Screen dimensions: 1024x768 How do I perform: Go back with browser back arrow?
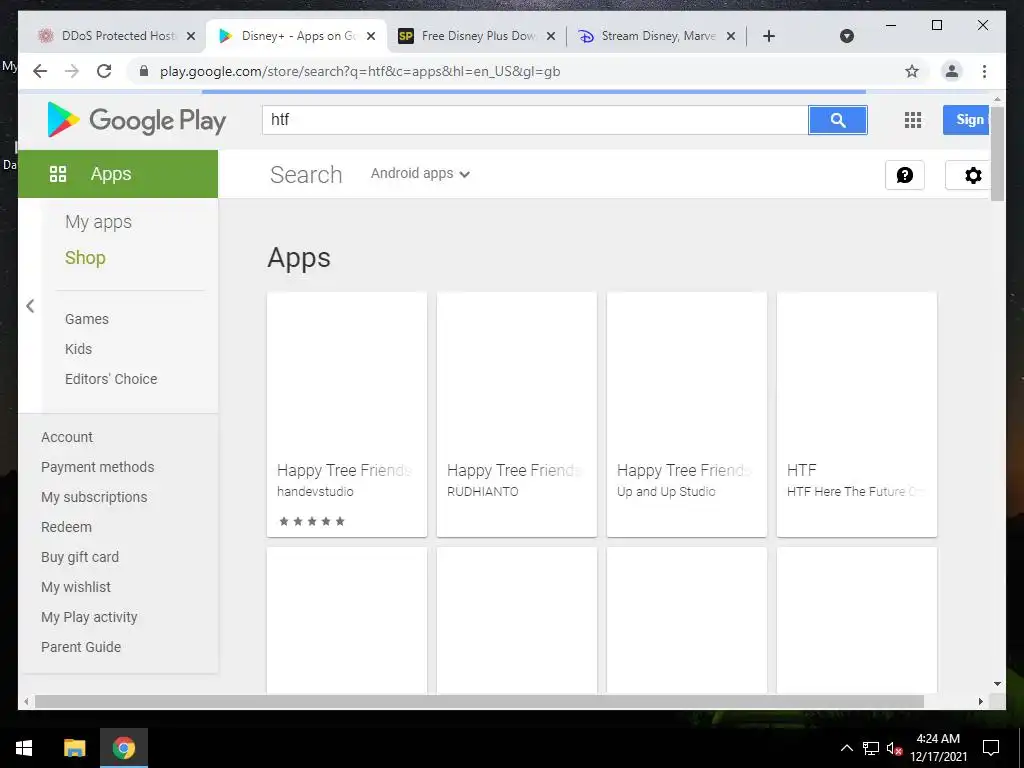click(40, 71)
